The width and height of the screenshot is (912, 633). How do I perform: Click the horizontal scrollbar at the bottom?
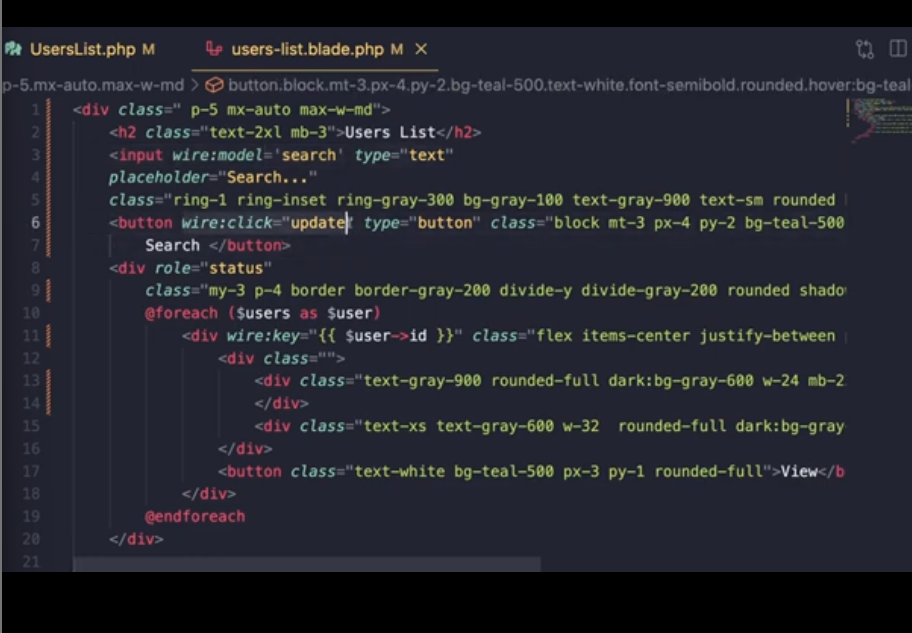(307, 564)
